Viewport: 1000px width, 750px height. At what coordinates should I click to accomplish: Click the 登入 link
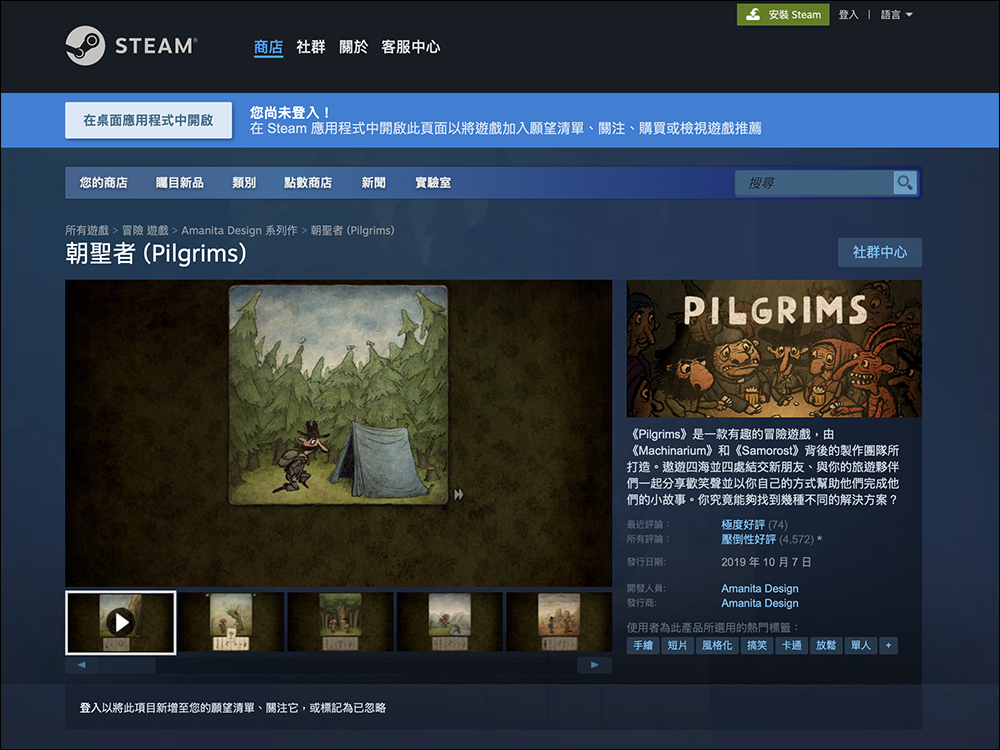(848, 15)
